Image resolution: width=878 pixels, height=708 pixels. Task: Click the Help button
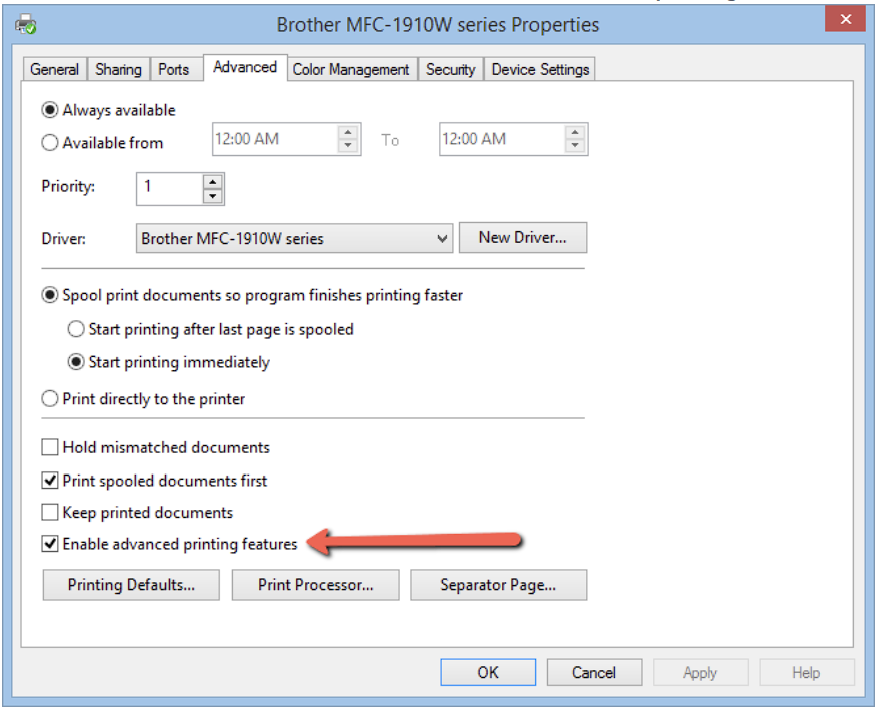point(807,672)
